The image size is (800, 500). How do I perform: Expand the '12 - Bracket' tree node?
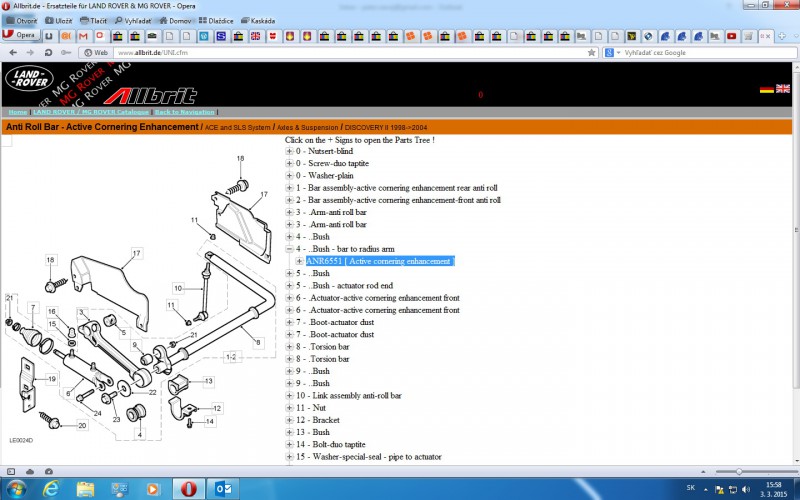click(289, 420)
